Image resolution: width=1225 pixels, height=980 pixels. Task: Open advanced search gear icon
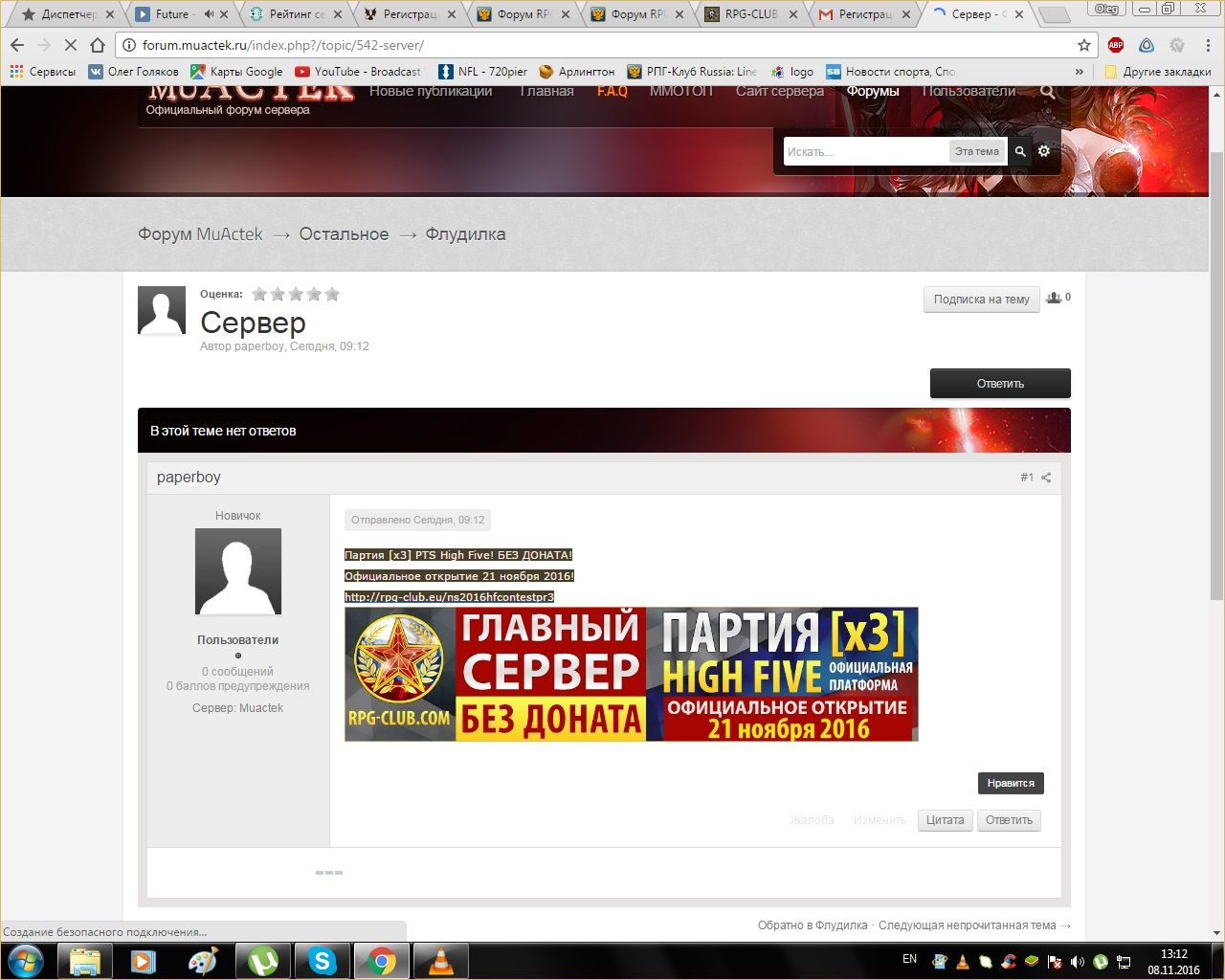click(x=1044, y=151)
